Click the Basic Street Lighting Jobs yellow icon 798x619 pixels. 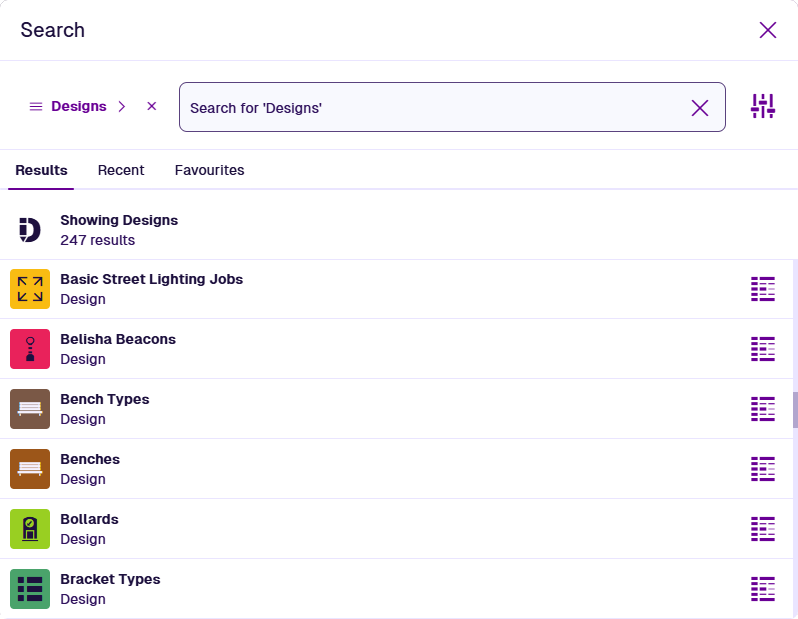click(x=30, y=289)
